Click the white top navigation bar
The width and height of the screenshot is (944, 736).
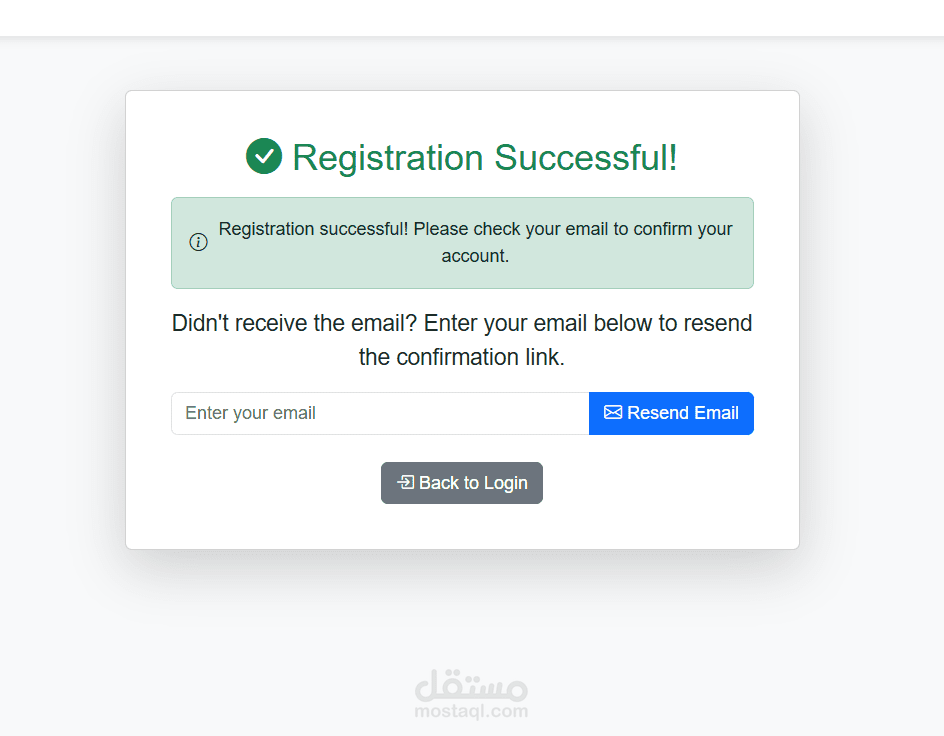click(x=472, y=18)
